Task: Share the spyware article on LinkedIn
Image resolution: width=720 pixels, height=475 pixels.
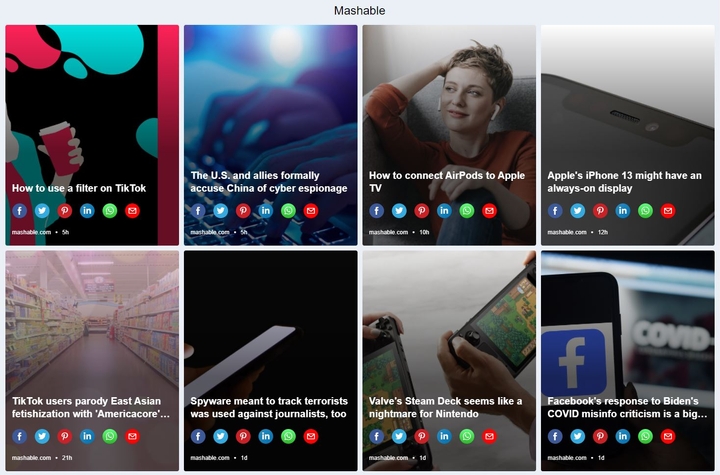Action: click(266, 436)
